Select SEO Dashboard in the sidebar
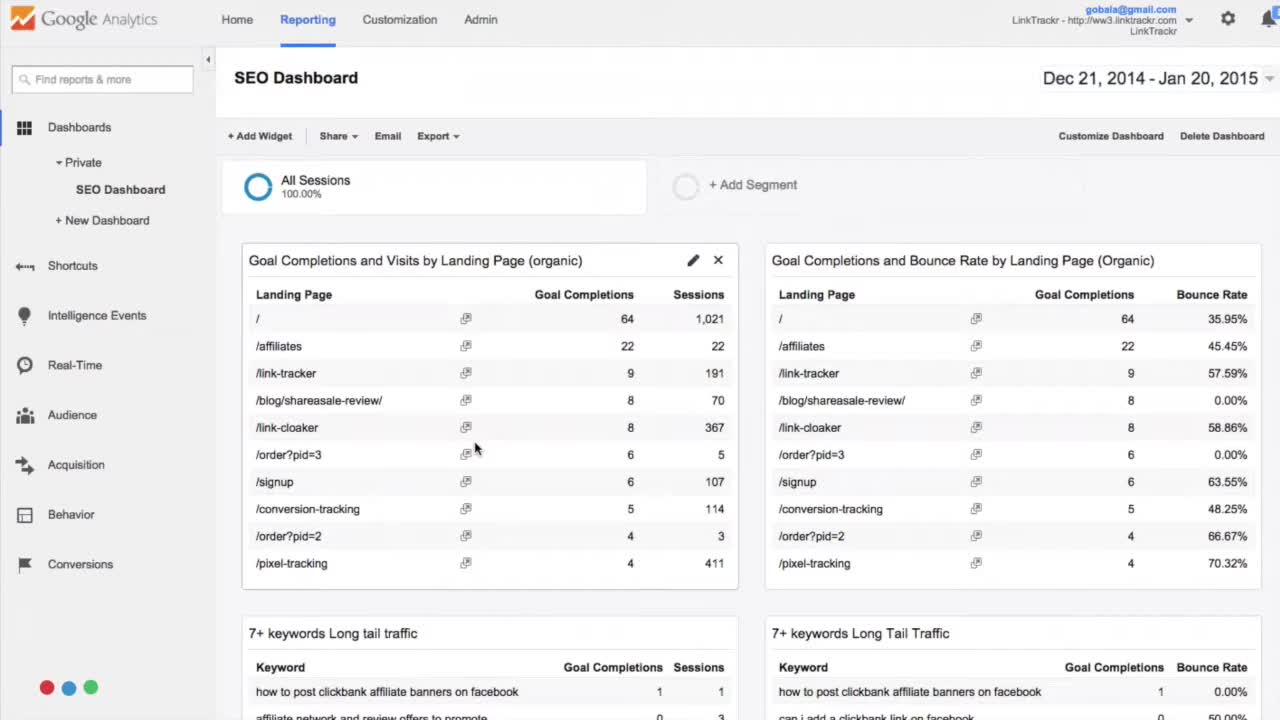Screen dimensions: 1280x720 pos(121,189)
